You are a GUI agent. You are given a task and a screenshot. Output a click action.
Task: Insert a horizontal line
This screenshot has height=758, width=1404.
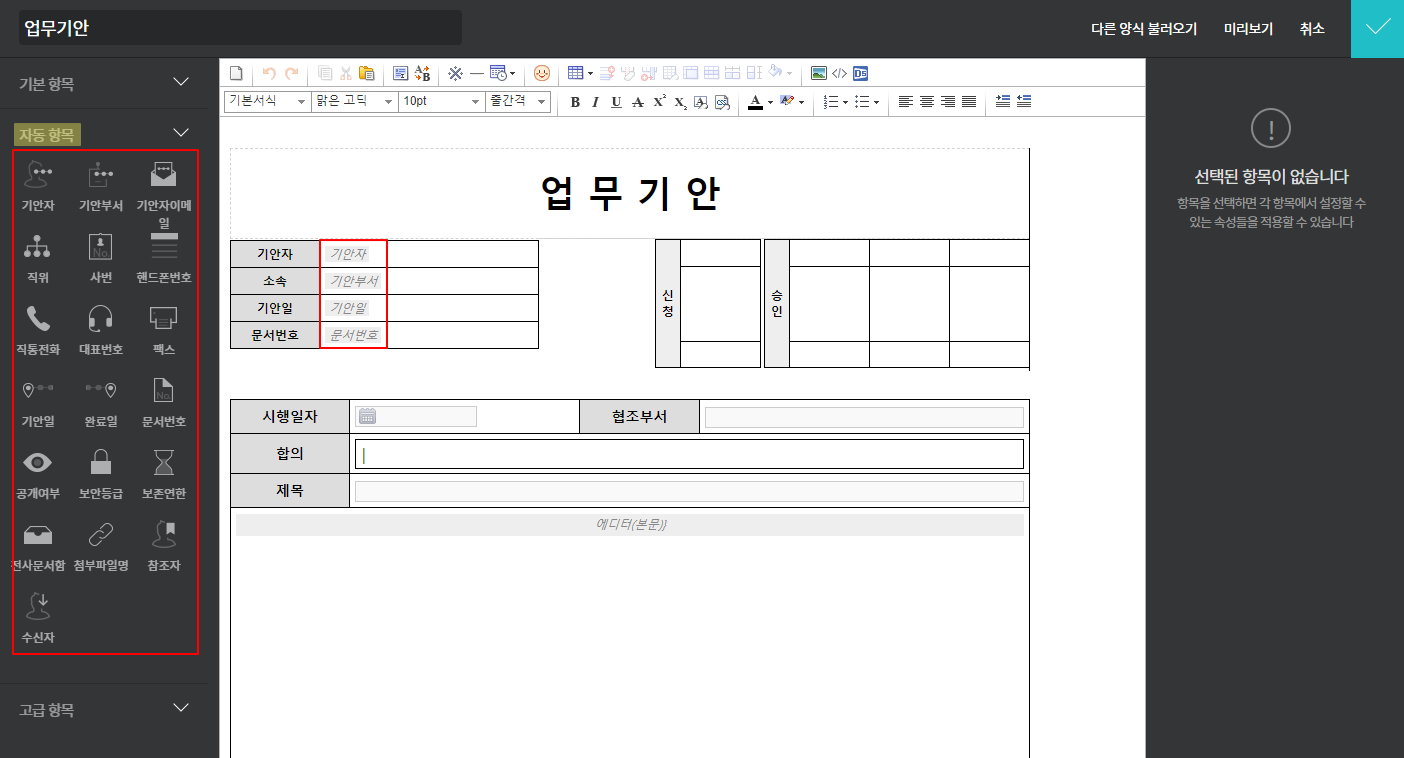(477, 73)
